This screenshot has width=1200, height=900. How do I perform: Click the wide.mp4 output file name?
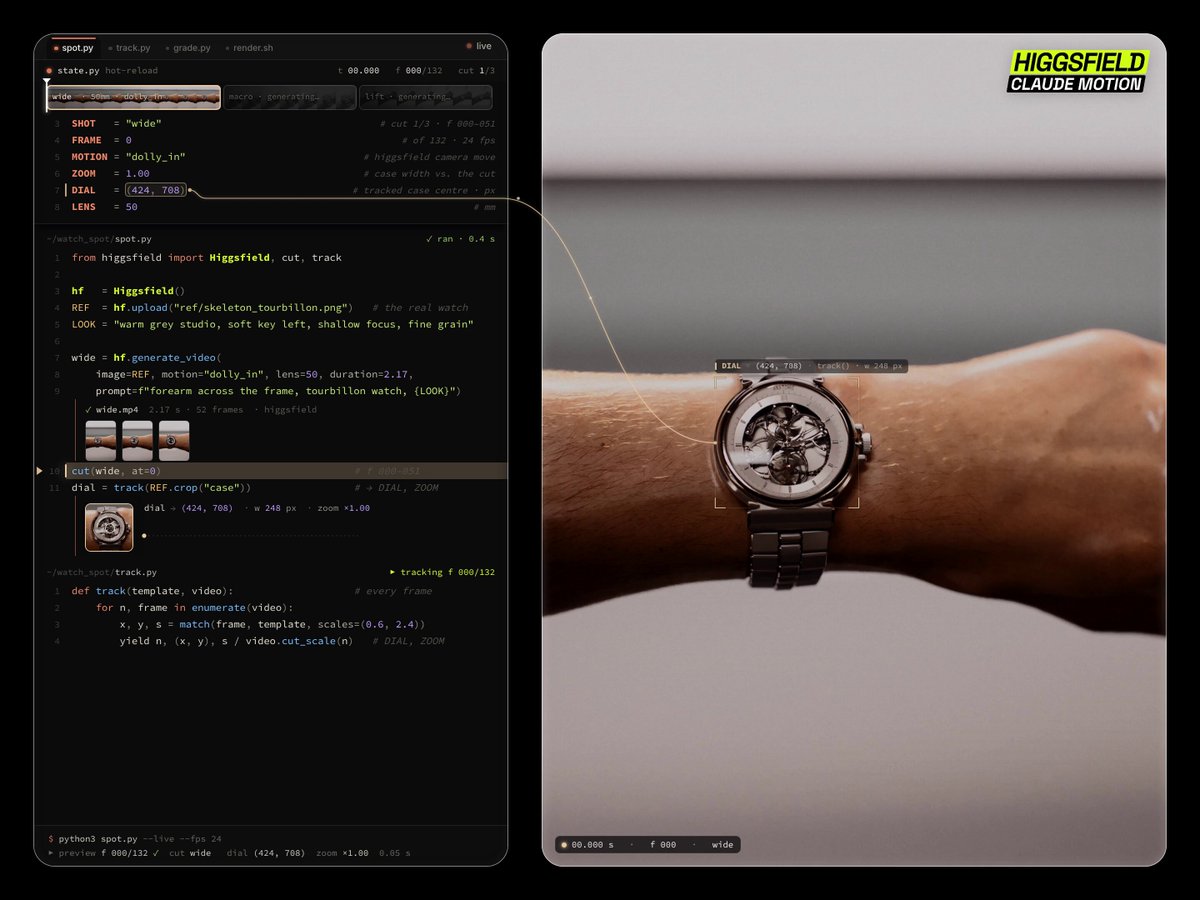(x=117, y=410)
